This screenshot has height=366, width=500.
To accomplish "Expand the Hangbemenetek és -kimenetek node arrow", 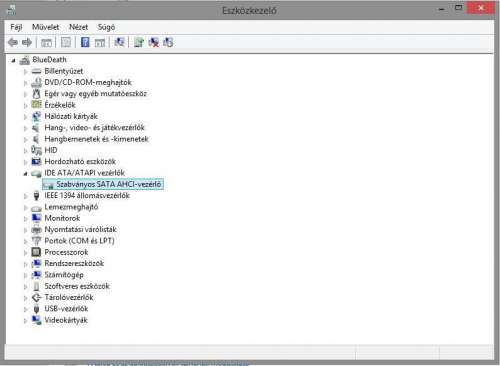I will 25,140.
